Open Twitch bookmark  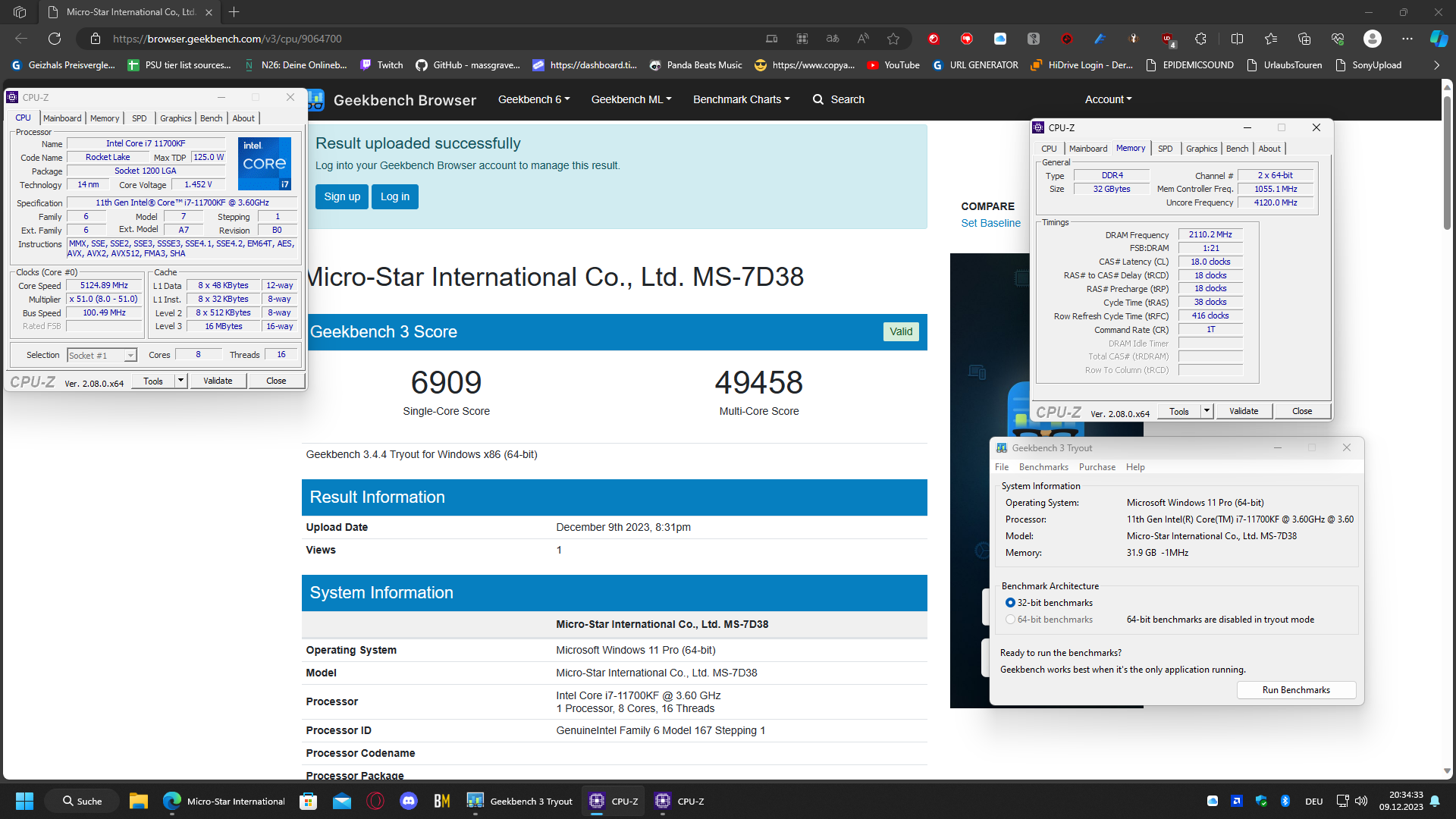click(x=381, y=65)
